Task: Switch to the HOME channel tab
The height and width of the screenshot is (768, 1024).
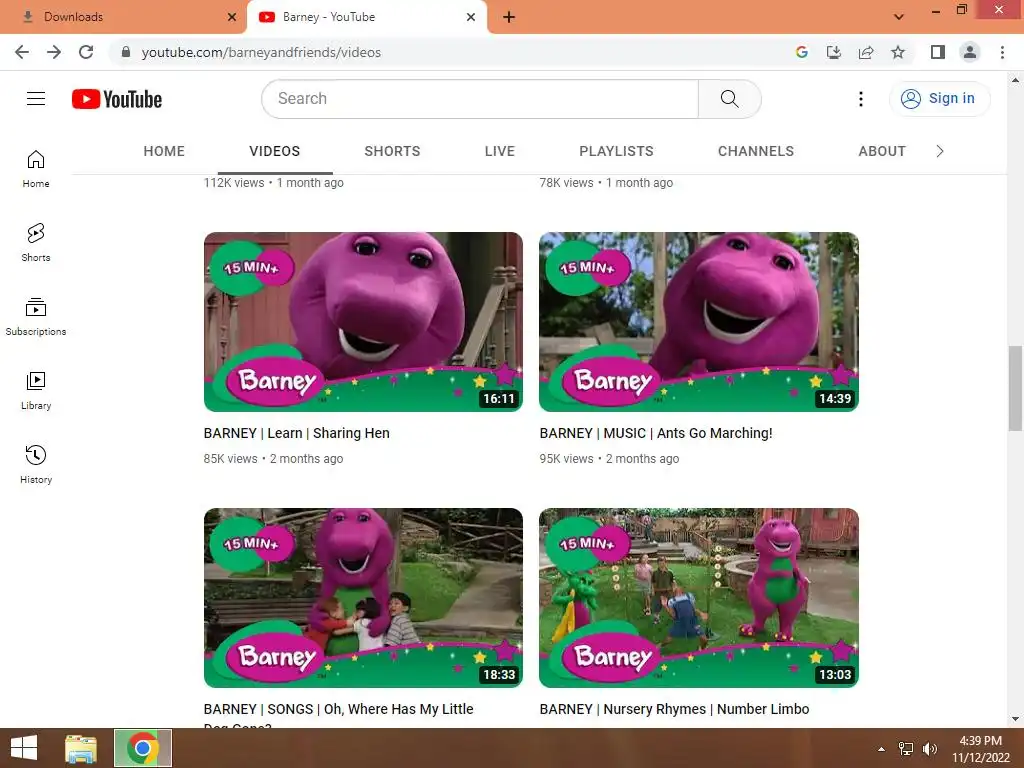Action: [164, 152]
